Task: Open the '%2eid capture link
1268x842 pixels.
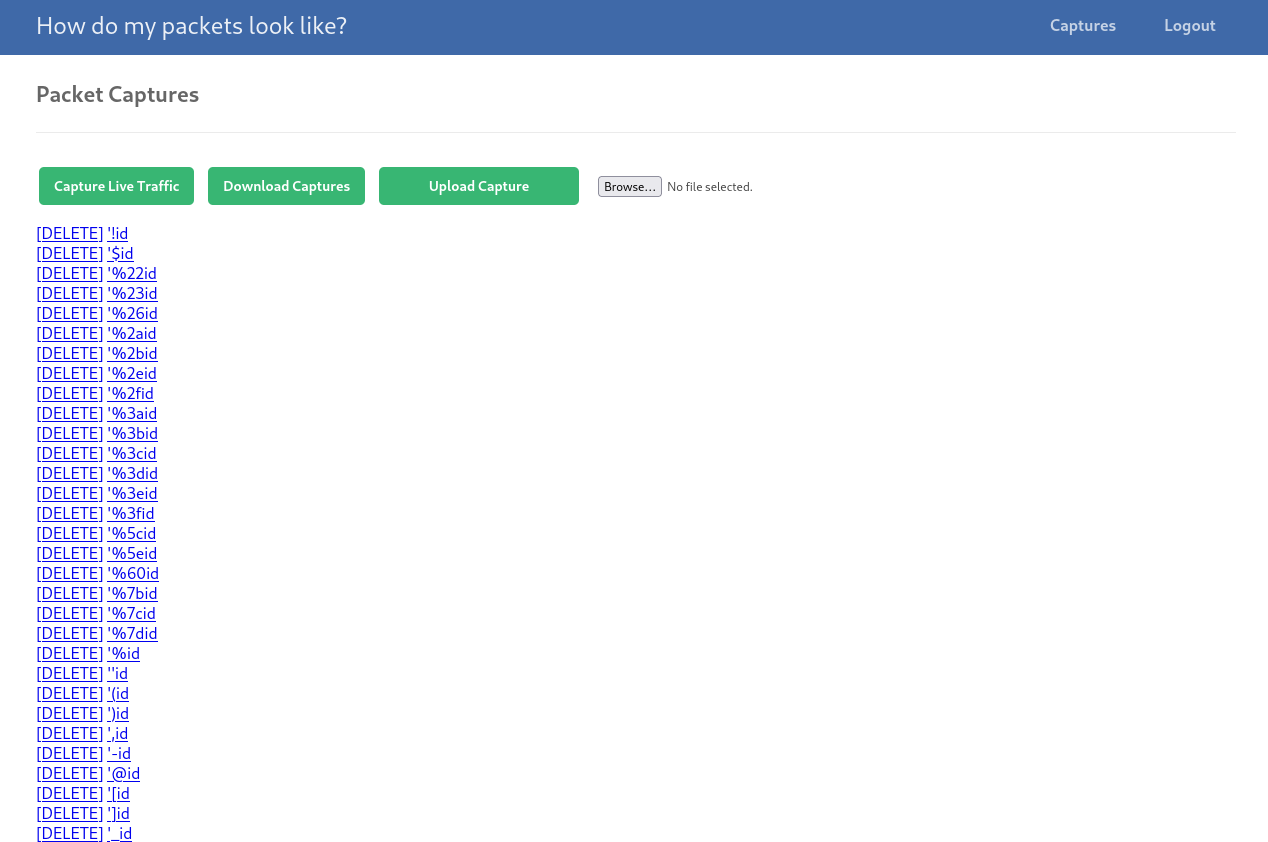Action: [132, 373]
